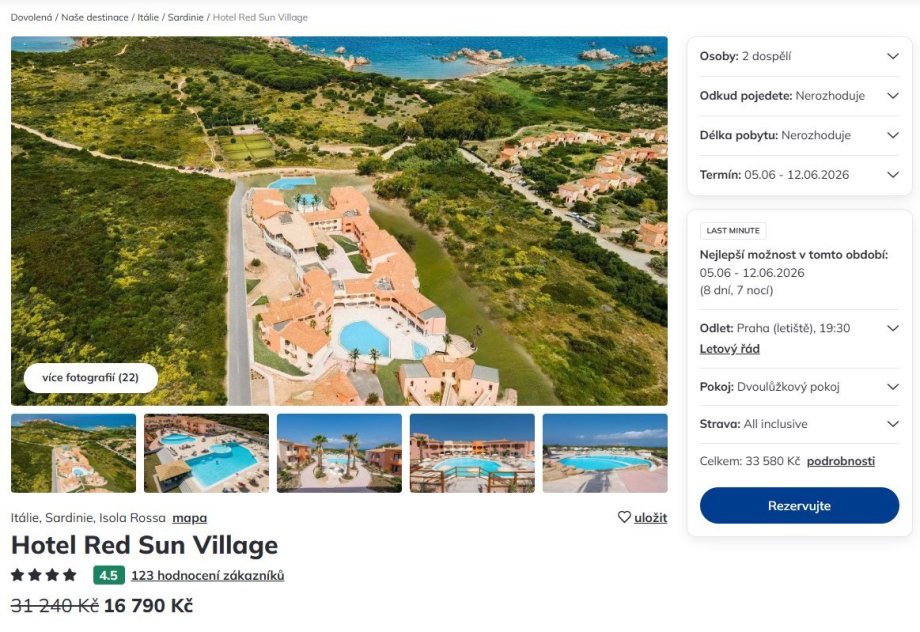This screenshot has width=920, height=632.
Task: Select the palm trees courtyard thumbnail
Action: click(x=339, y=453)
